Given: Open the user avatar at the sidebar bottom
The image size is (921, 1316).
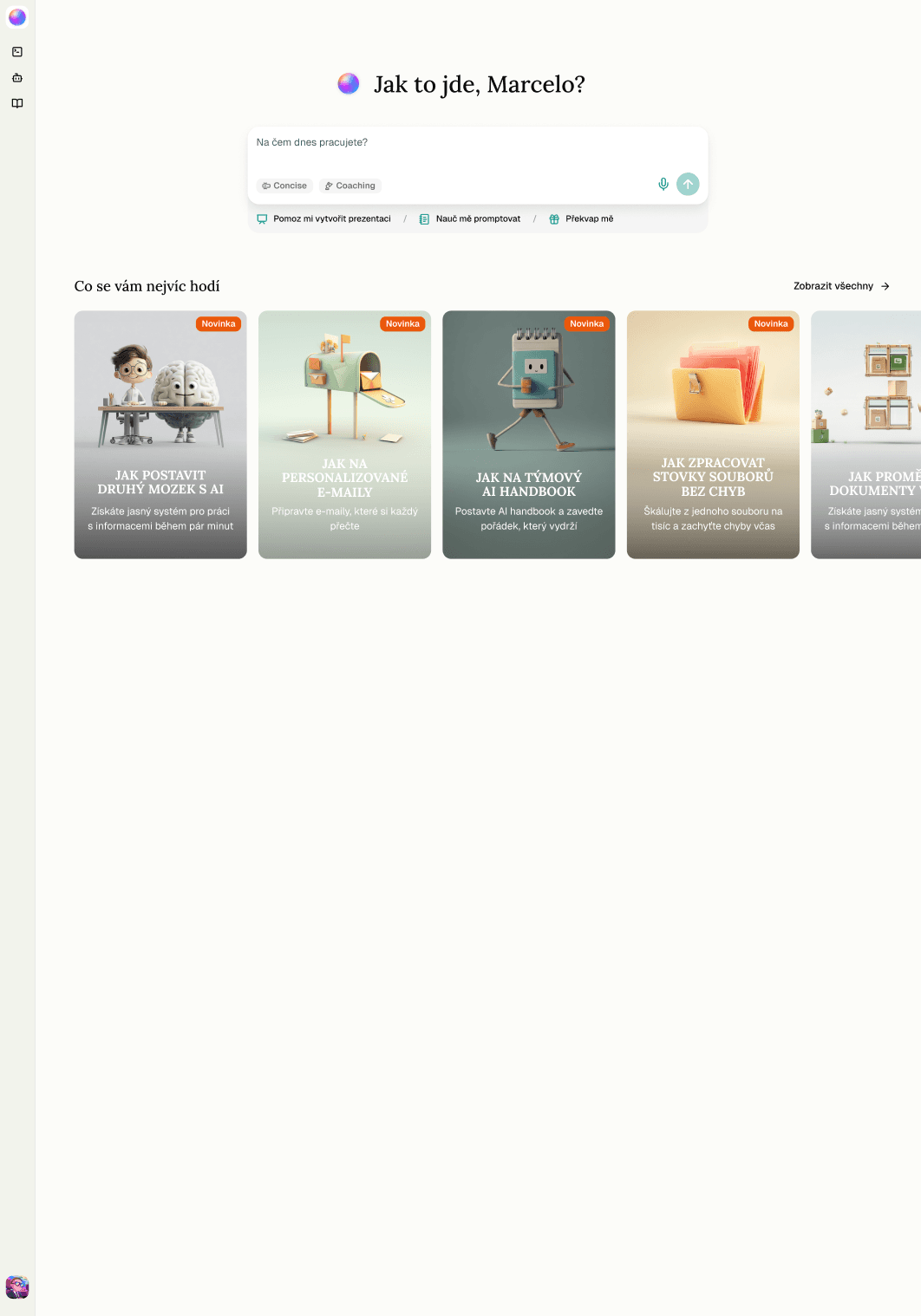Looking at the screenshot, I should coord(17,1287).
